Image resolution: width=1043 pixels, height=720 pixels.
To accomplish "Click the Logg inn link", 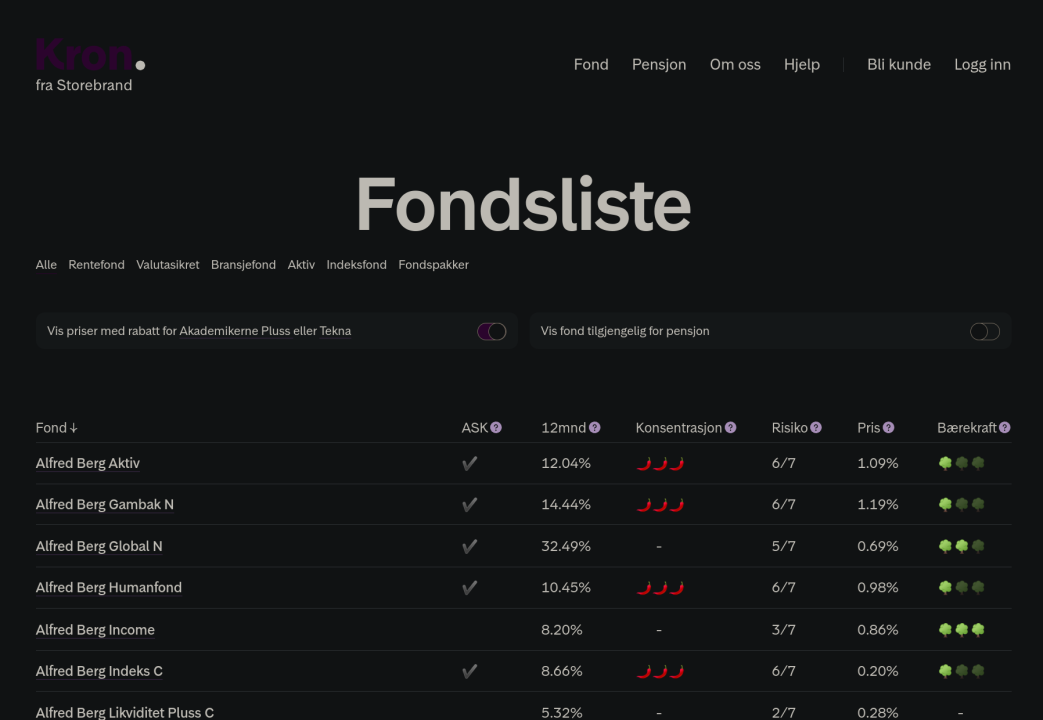I will tap(982, 64).
